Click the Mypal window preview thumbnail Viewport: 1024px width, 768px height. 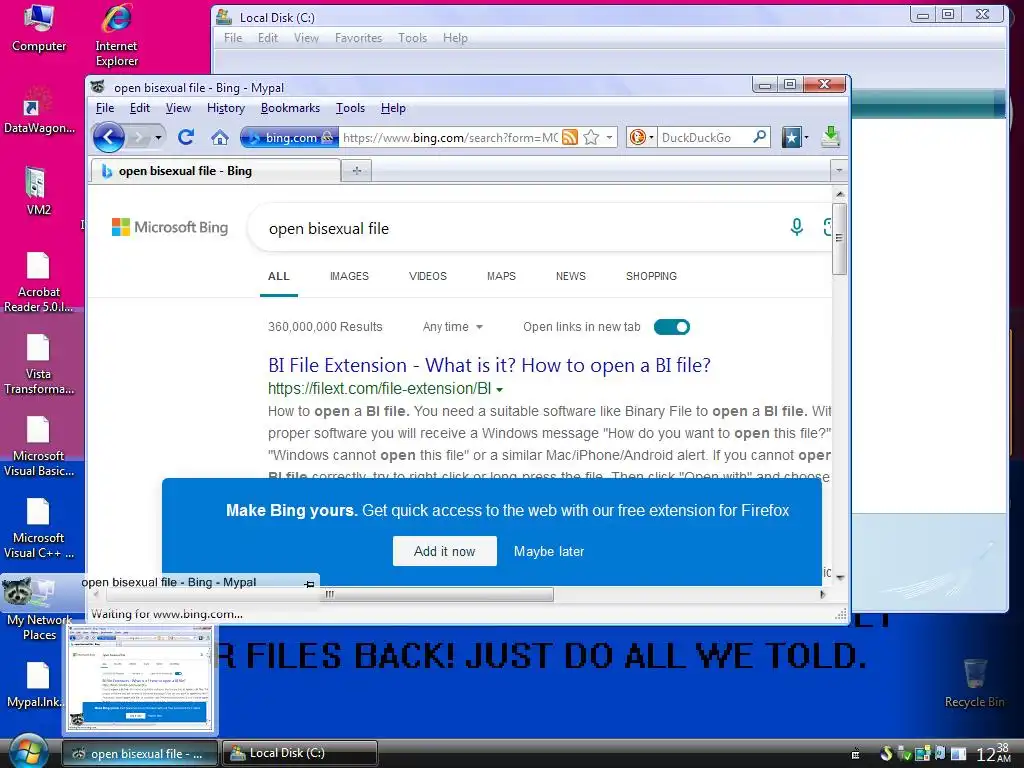click(x=140, y=680)
